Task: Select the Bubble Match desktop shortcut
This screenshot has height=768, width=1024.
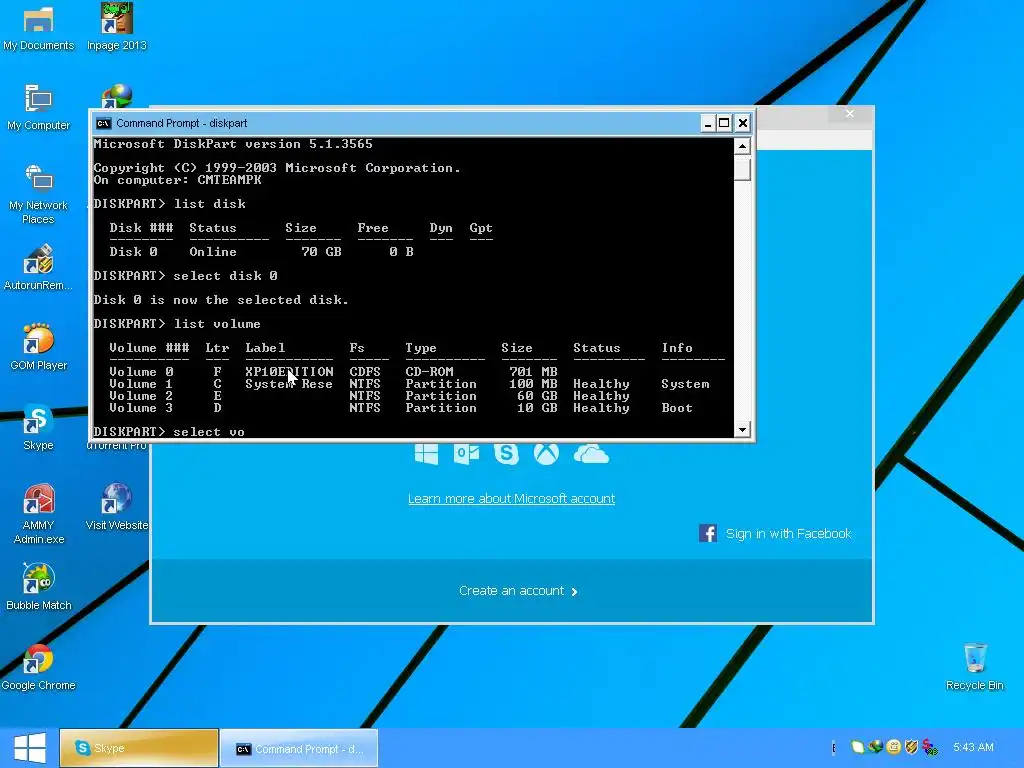Action: click(38, 586)
